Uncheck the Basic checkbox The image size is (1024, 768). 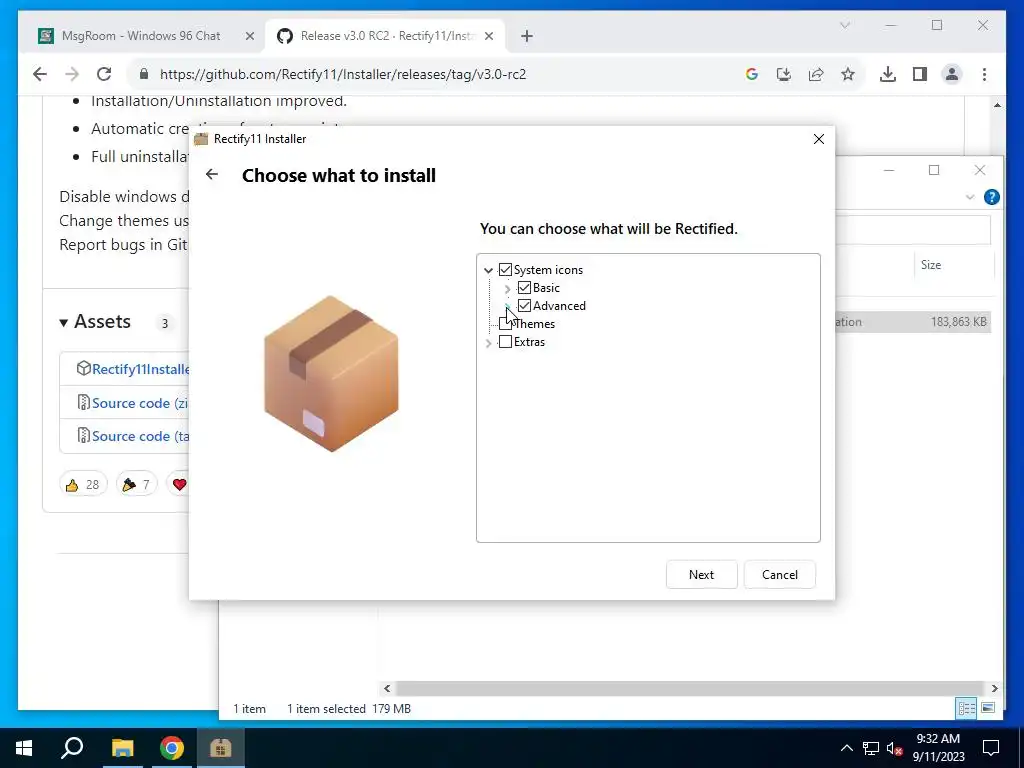pos(524,288)
